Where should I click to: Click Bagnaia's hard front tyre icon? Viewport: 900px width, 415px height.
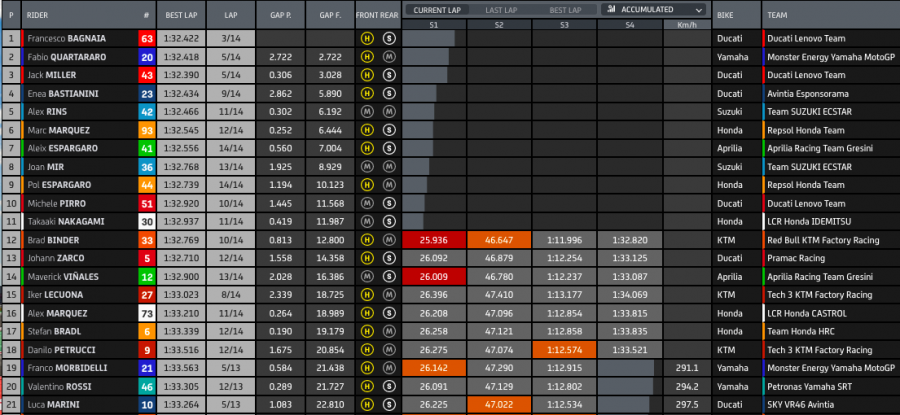tap(367, 39)
